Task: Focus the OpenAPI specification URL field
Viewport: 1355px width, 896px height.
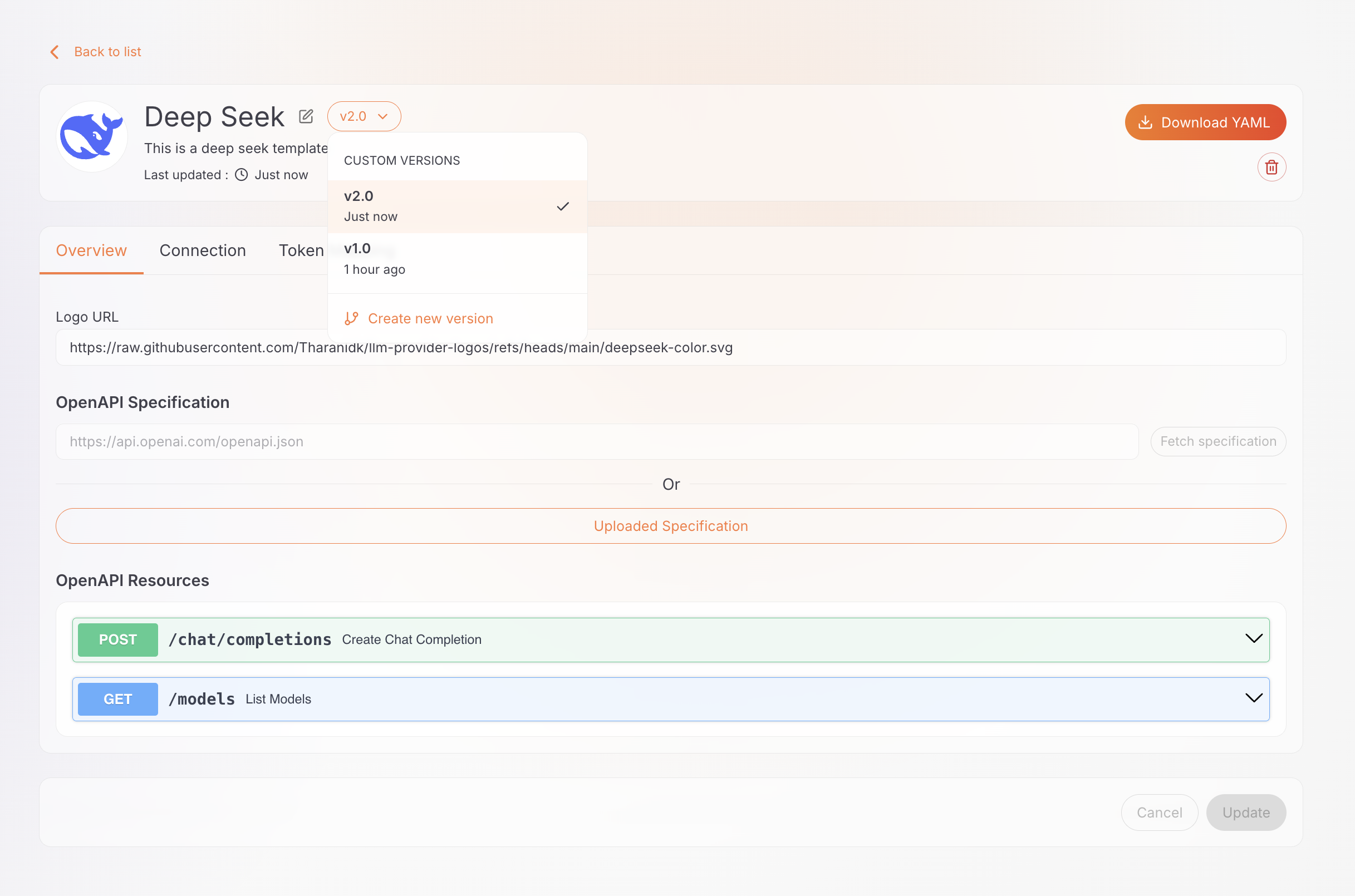Action: [597, 441]
